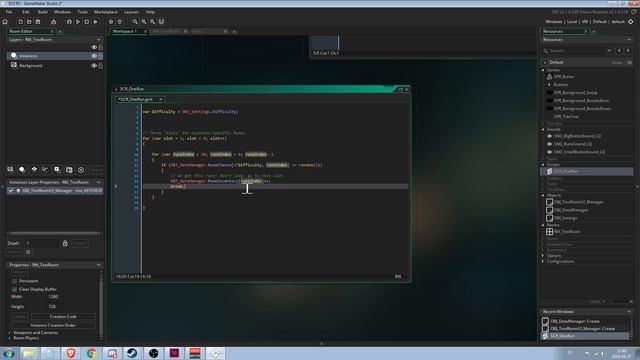Click the Windows Start button
Image resolution: width=640 pixels, height=360 pixels.
[x=9, y=353]
